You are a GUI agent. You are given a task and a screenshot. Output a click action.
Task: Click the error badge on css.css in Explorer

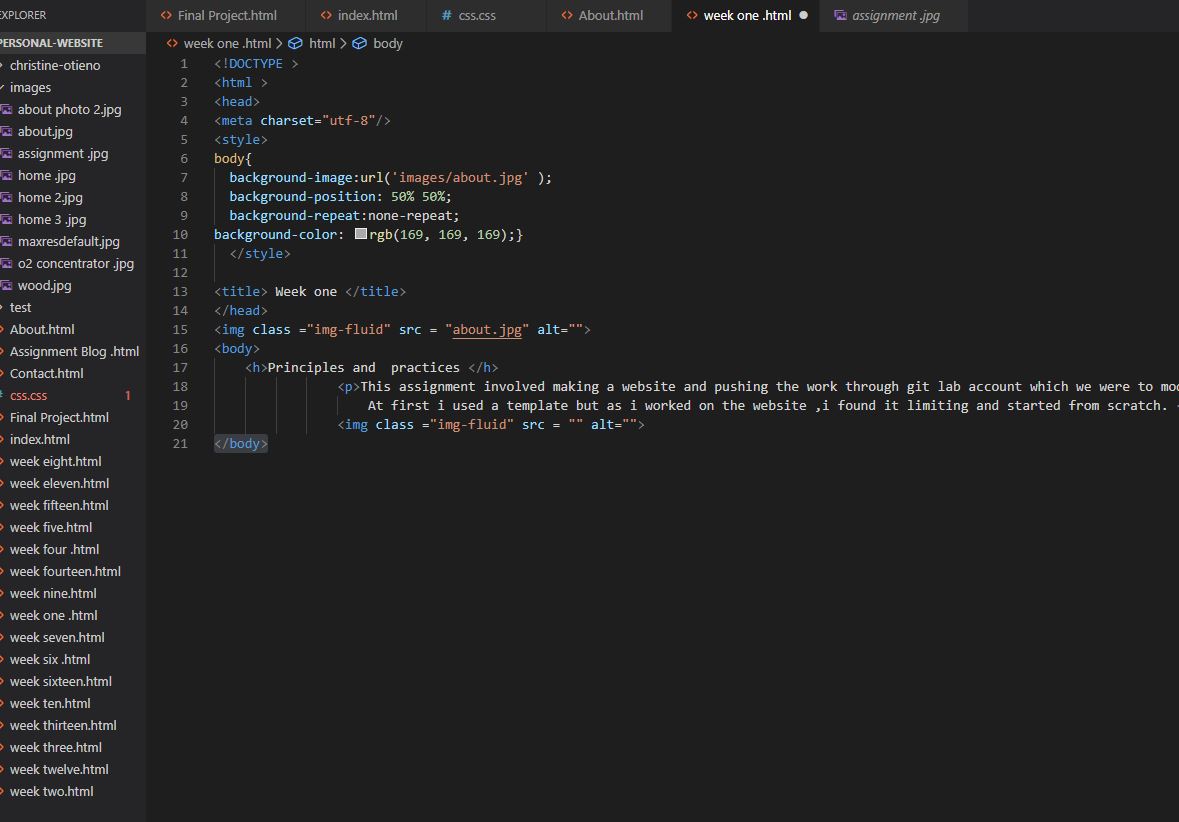pyautogui.click(x=128, y=395)
